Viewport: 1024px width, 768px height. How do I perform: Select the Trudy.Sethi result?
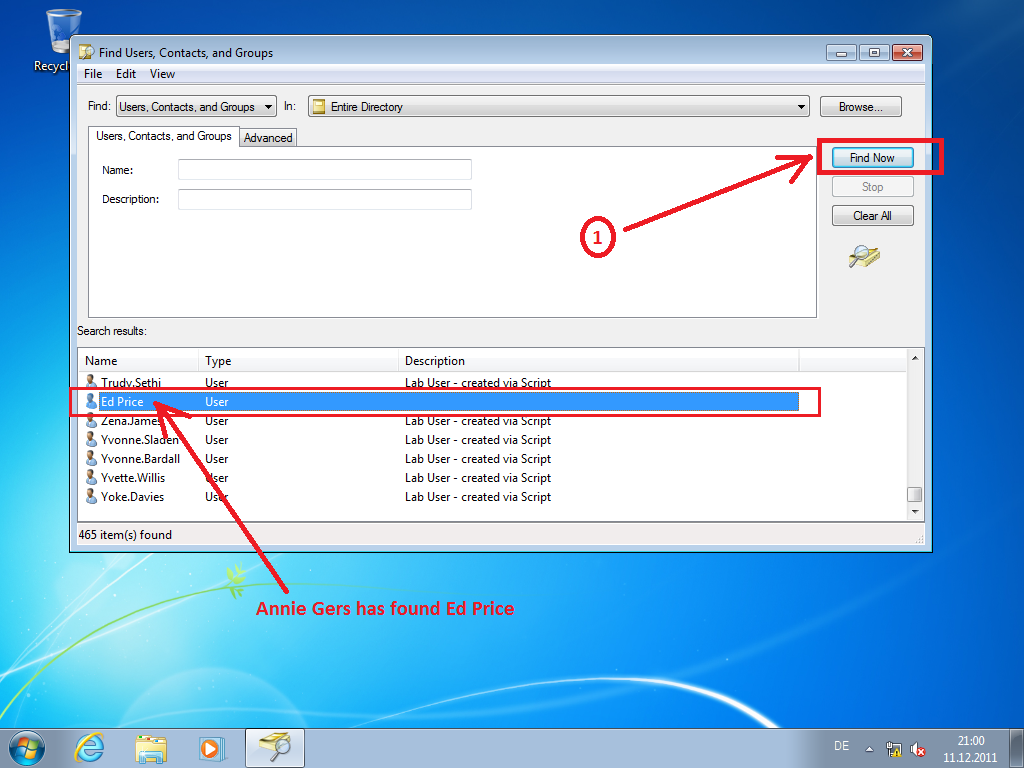(131, 382)
